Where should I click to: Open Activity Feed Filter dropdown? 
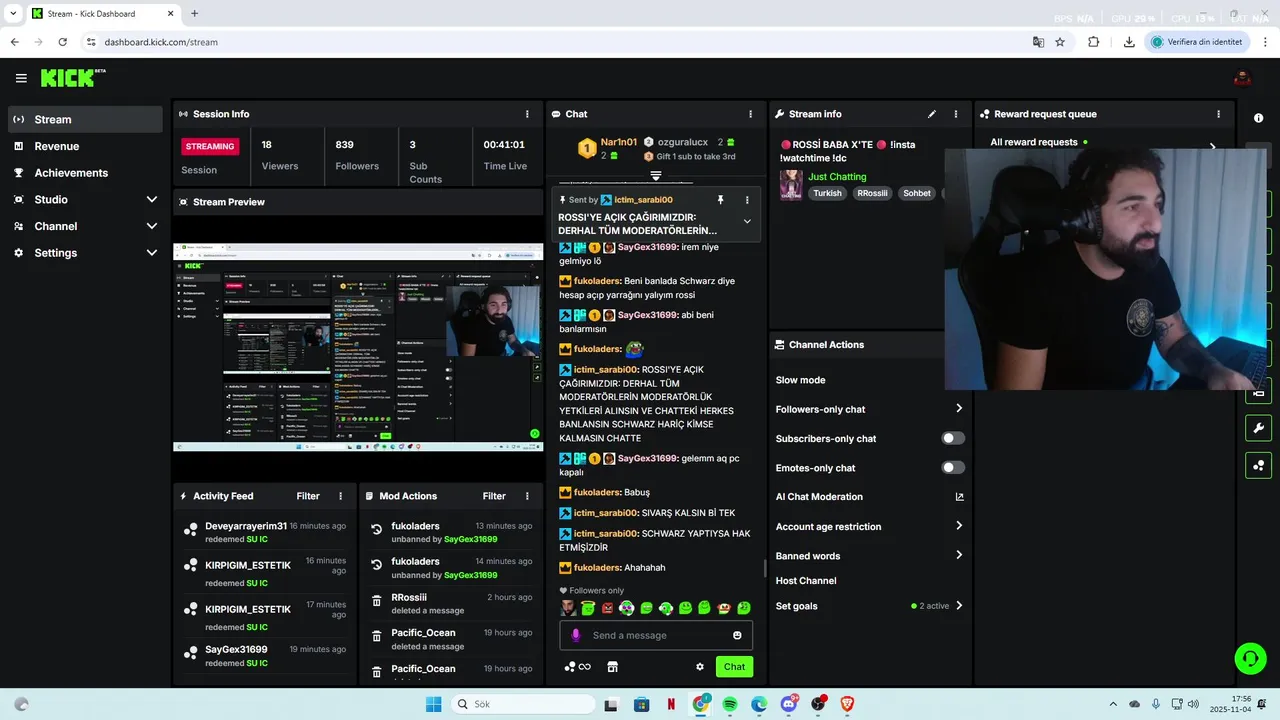click(x=308, y=496)
